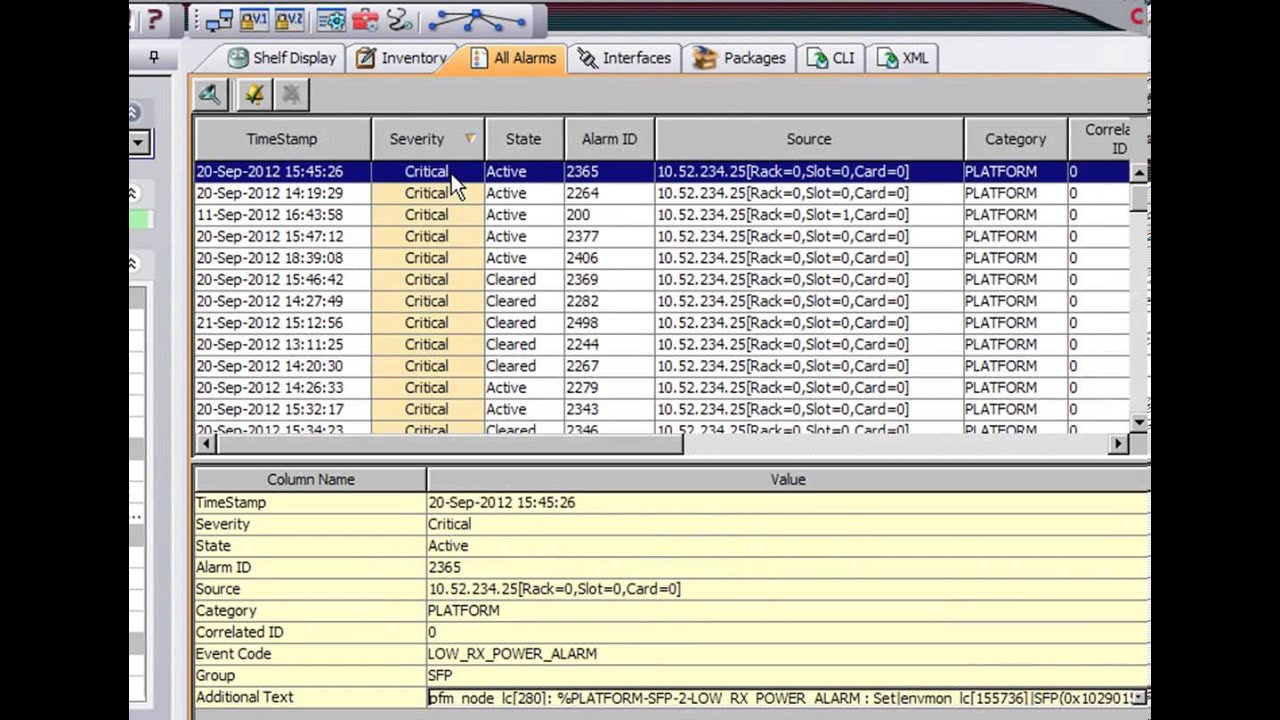Open the XML tab

(x=903, y=58)
